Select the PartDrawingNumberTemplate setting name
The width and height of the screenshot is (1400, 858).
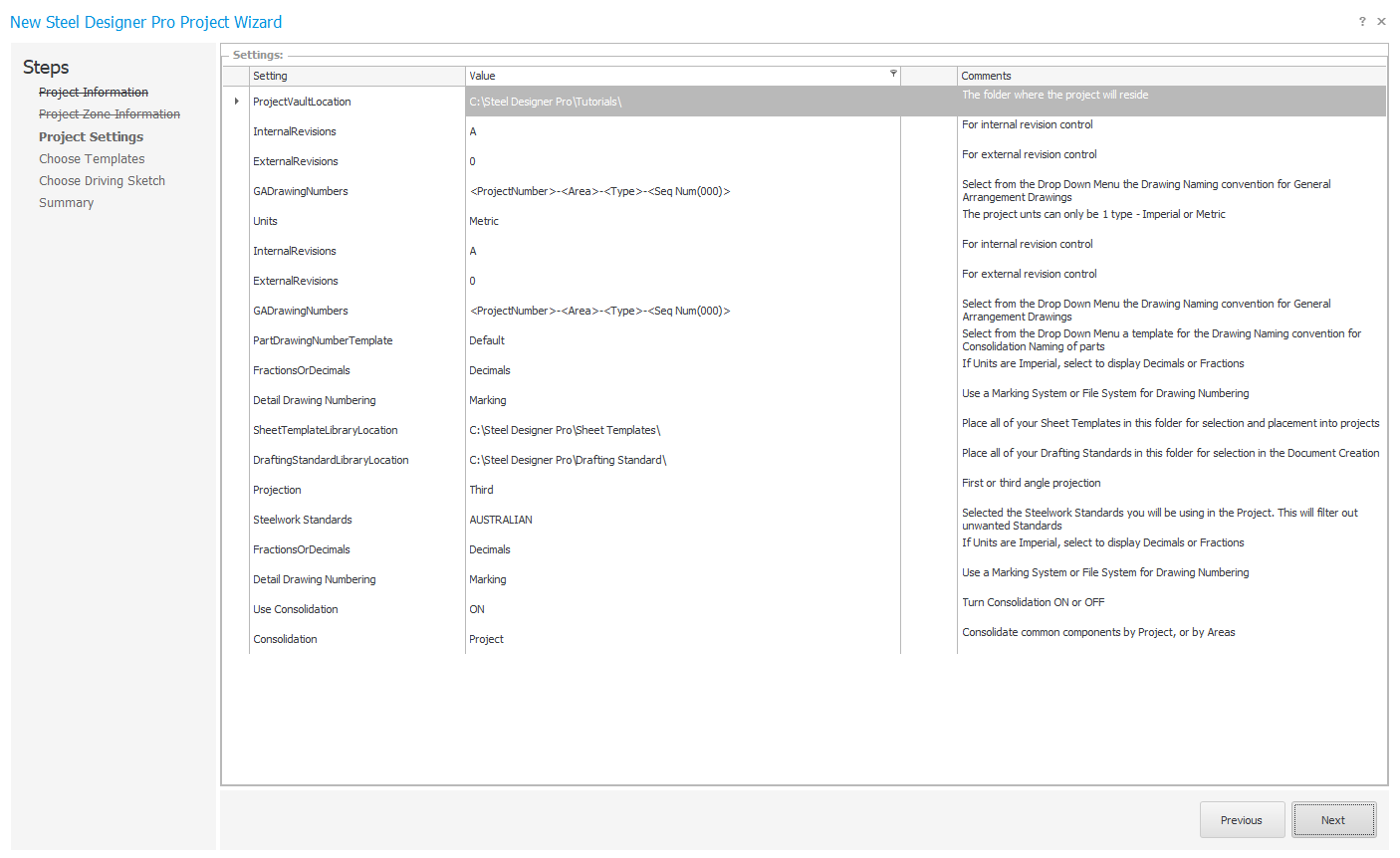(323, 340)
